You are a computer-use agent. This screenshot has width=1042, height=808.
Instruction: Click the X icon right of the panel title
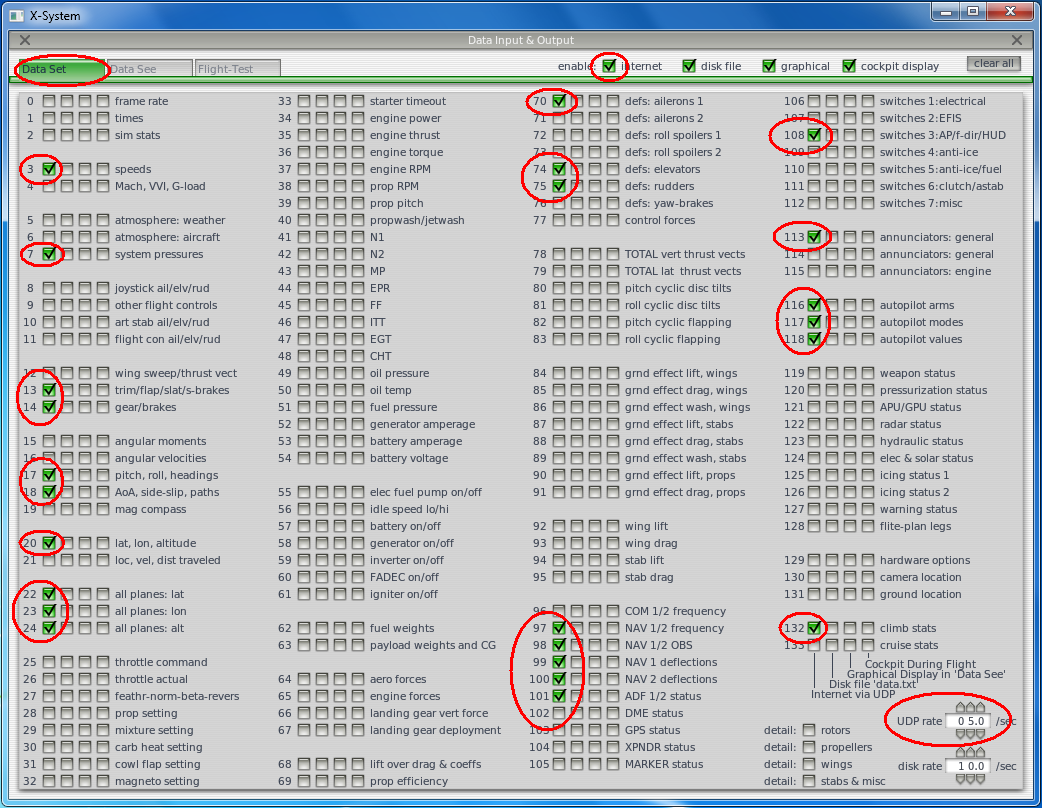(x=1017, y=40)
